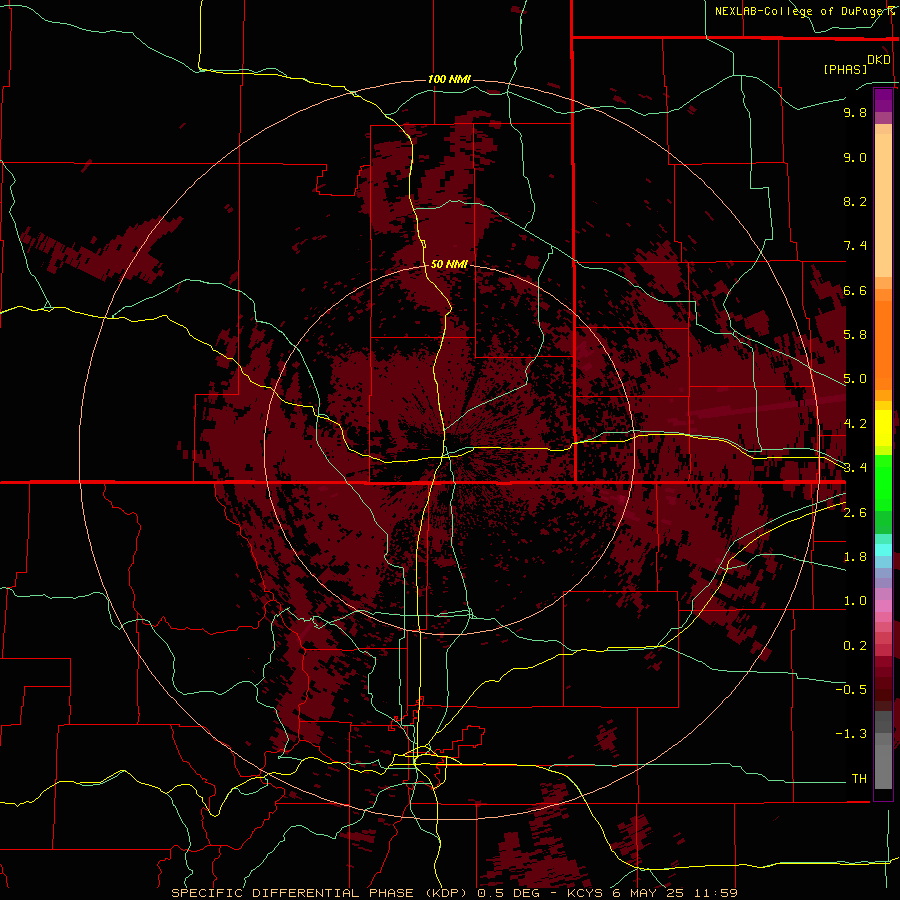Pick the bright green color bar segment
This screenshot has height=900, width=900.
click(883, 483)
